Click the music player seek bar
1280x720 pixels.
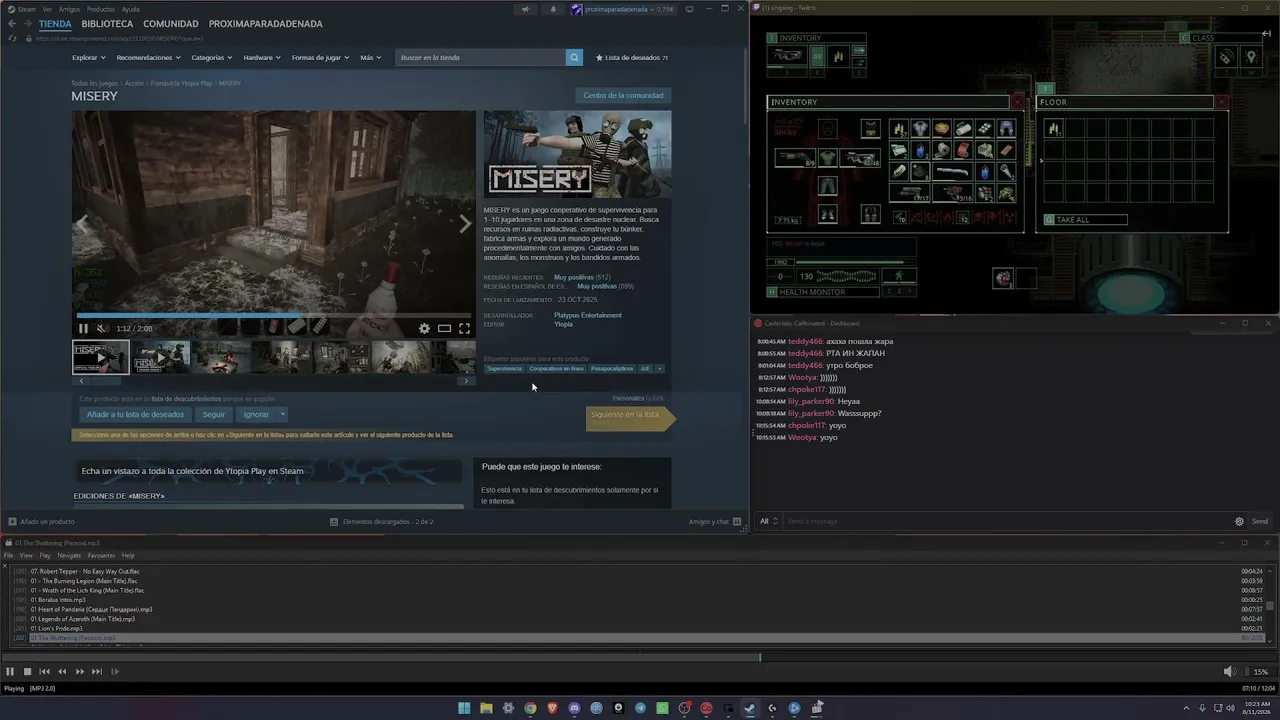click(x=640, y=658)
